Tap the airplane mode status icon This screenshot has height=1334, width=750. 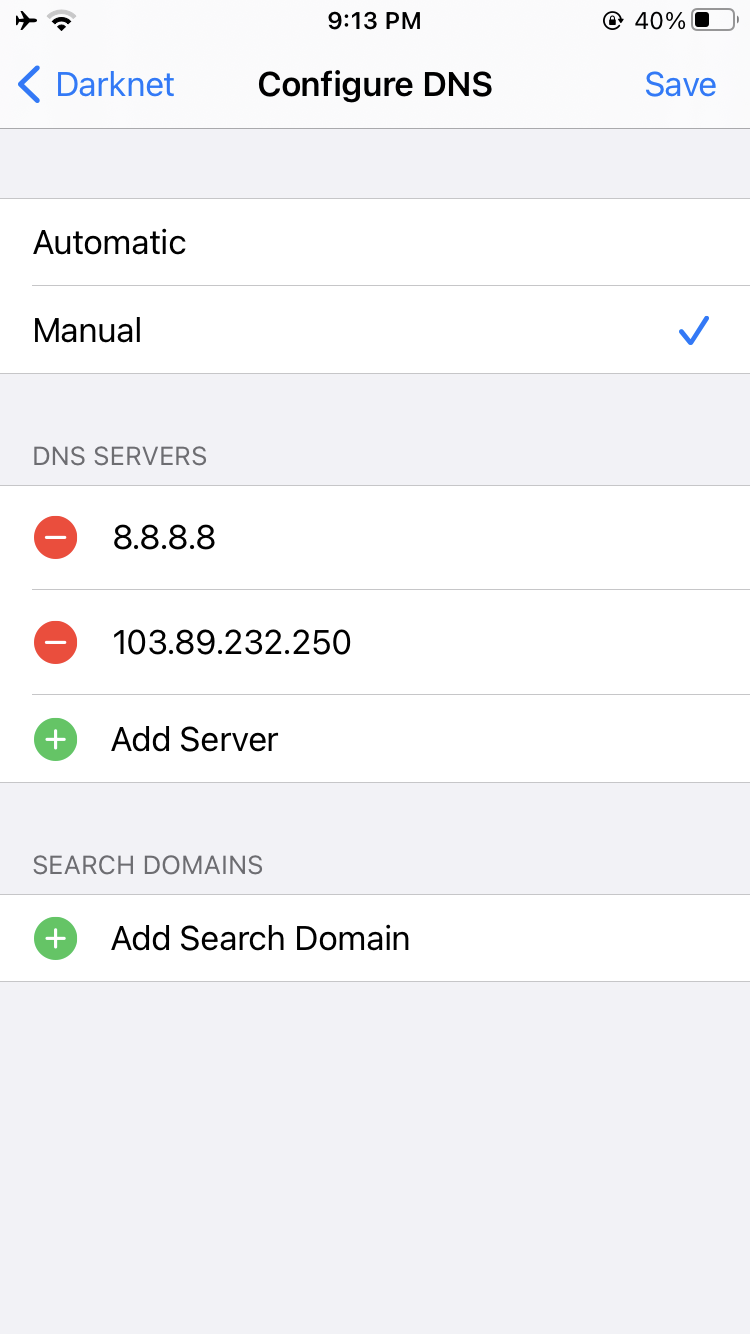(x=27, y=20)
